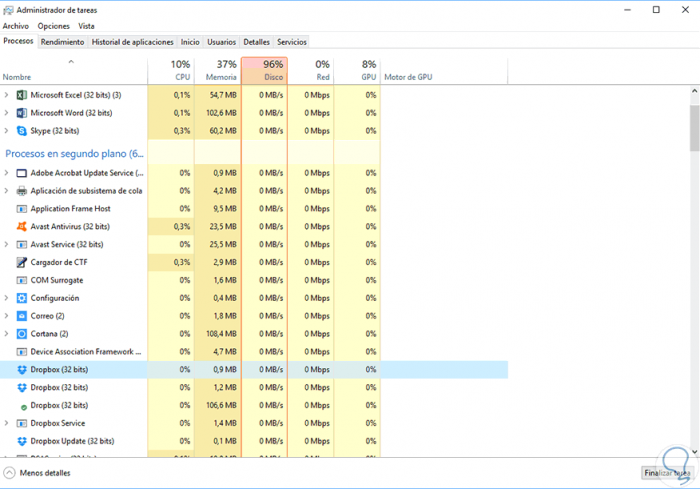This screenshot has height=489, width=700.
Task: Open the Archivo menu
Action: coord(16,26)
